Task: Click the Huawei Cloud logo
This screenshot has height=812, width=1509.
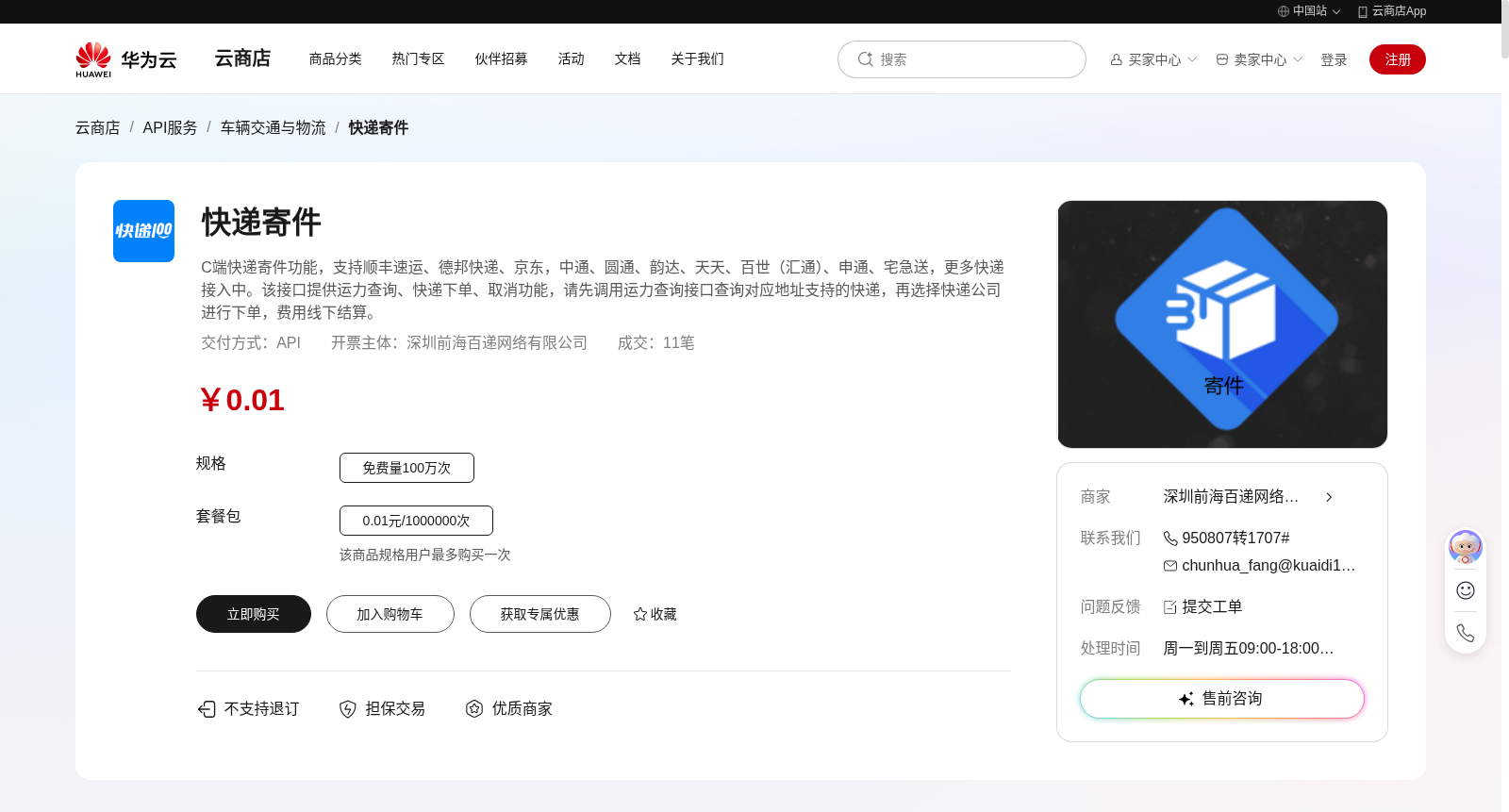Action: 126,59
